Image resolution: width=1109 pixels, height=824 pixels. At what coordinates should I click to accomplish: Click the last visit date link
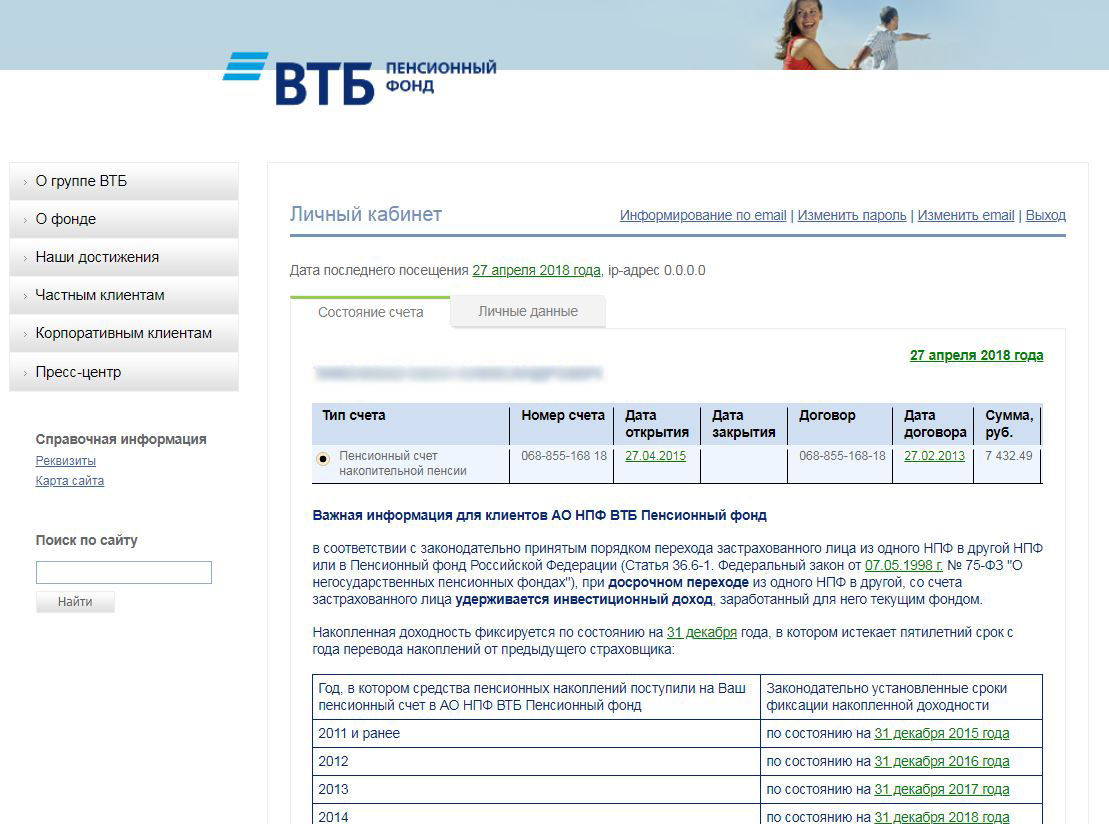pyautogui.click(x=536, y=270)
